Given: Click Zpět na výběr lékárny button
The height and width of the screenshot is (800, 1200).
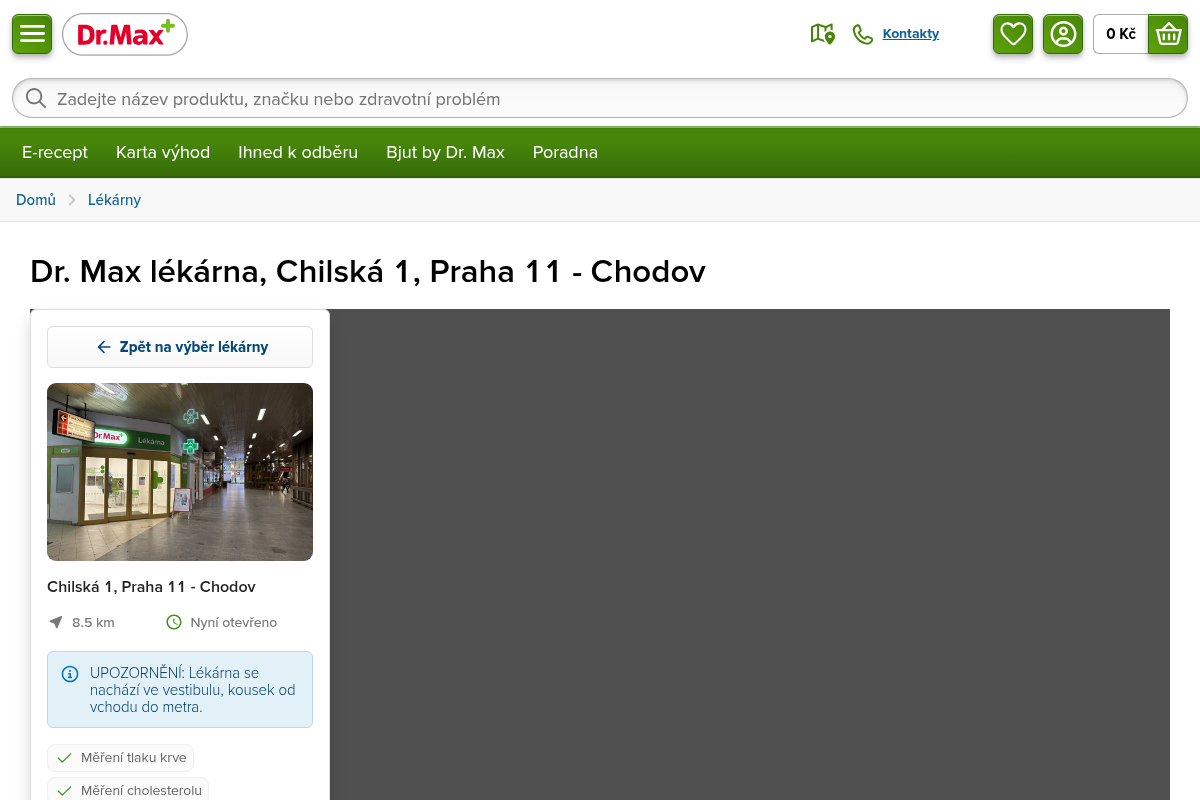Looking at the screenshot, I should [180, 347].
